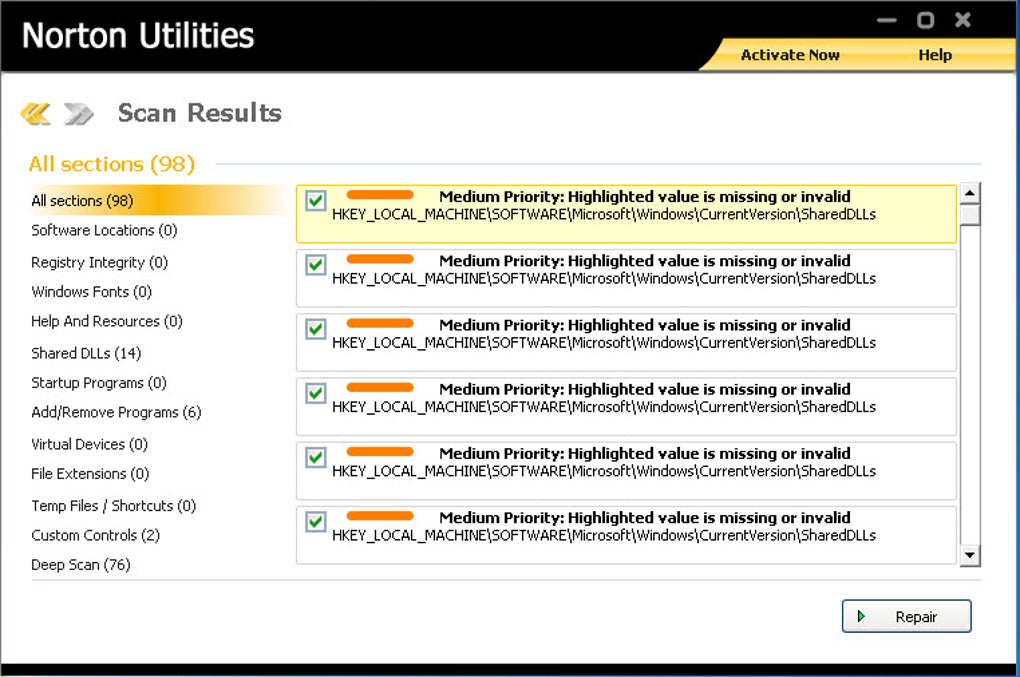
Task: Open the Help link
Action: (x=935, y=55)
